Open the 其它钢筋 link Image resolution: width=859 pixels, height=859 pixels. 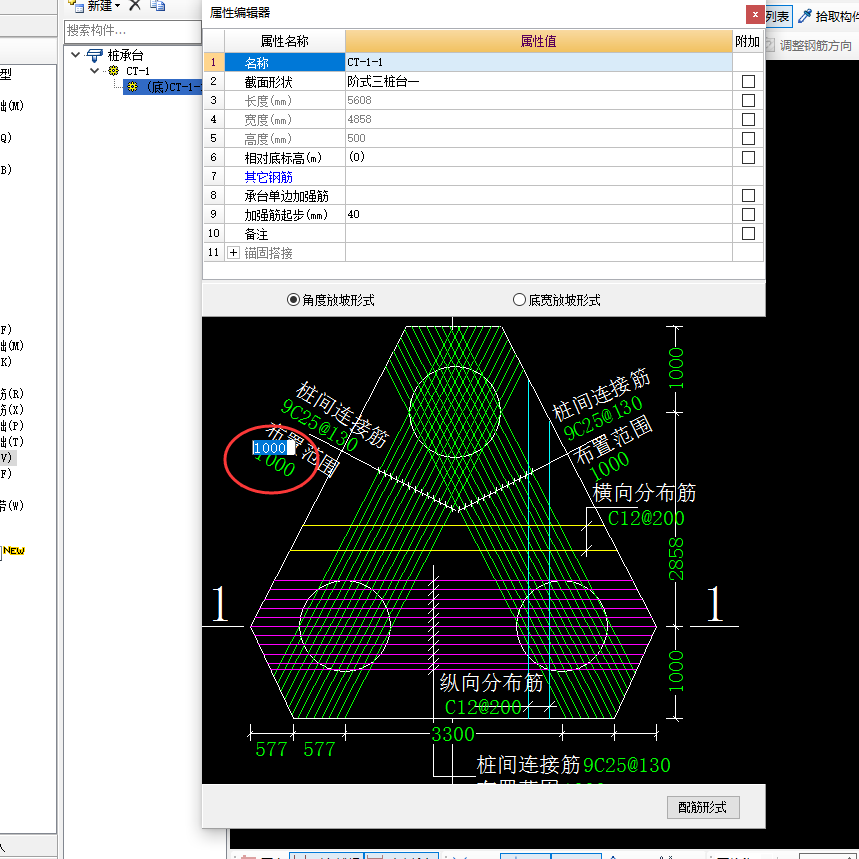(268, 177)
